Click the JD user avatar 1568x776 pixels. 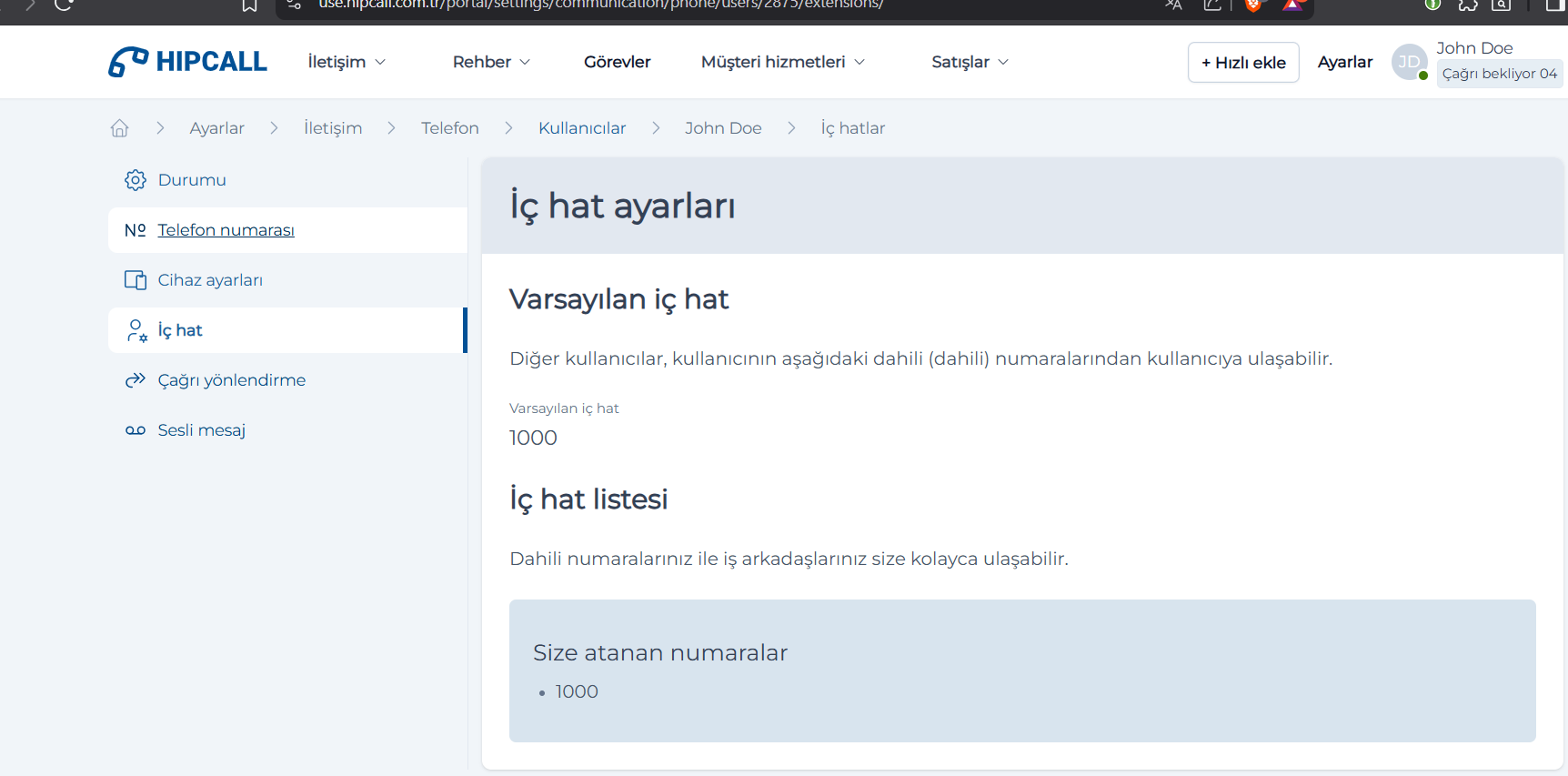click(x=1409, y=62)
